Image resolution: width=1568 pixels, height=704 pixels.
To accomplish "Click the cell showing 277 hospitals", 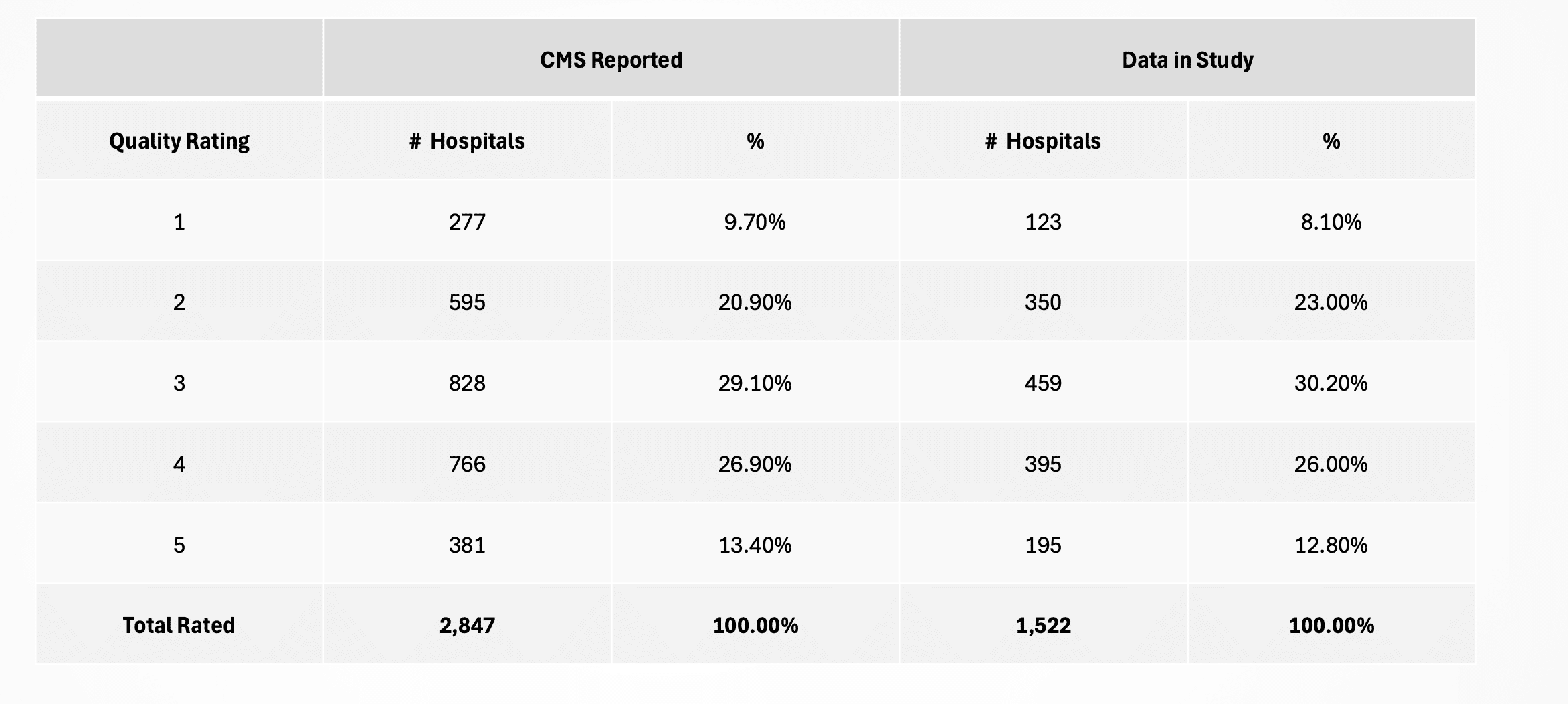I will pyautogui.click(x=467, y=222).
